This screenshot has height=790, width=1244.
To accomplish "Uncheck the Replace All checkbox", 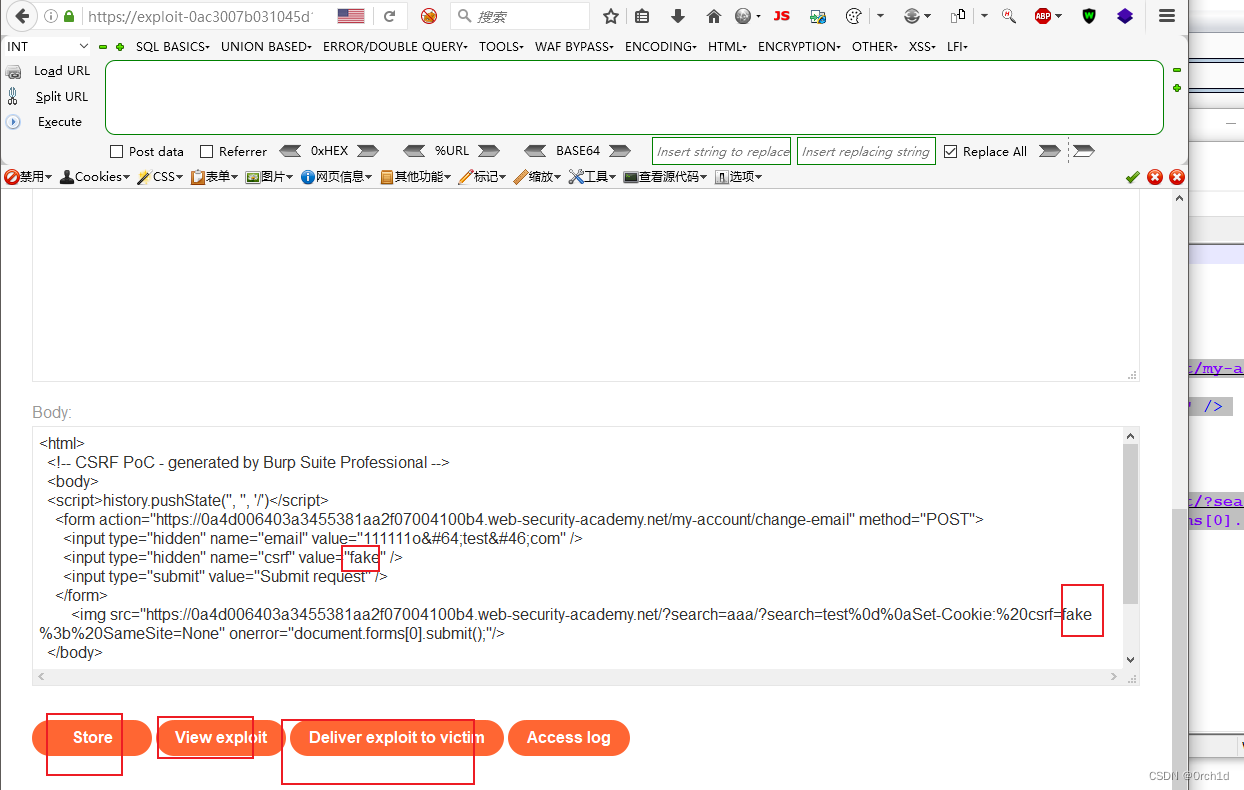I will (951, 152).
